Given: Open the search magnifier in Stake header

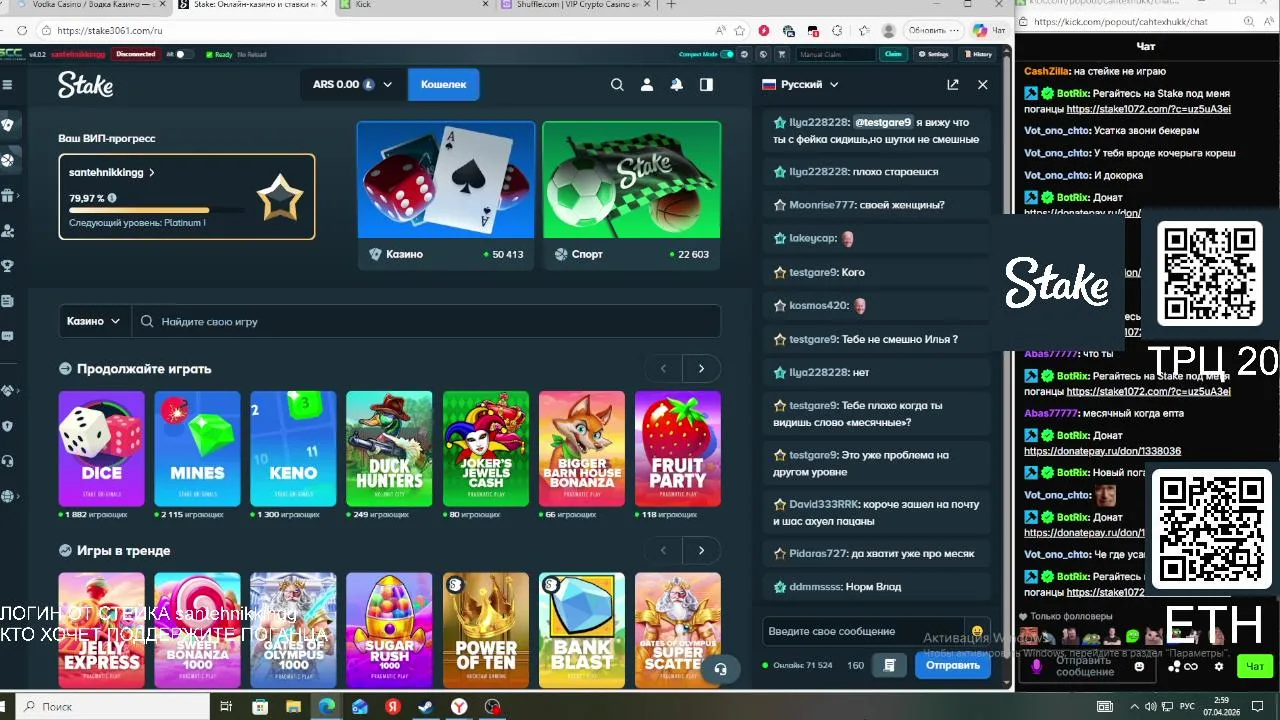Looking at the screenshot, I should point(617,85).
